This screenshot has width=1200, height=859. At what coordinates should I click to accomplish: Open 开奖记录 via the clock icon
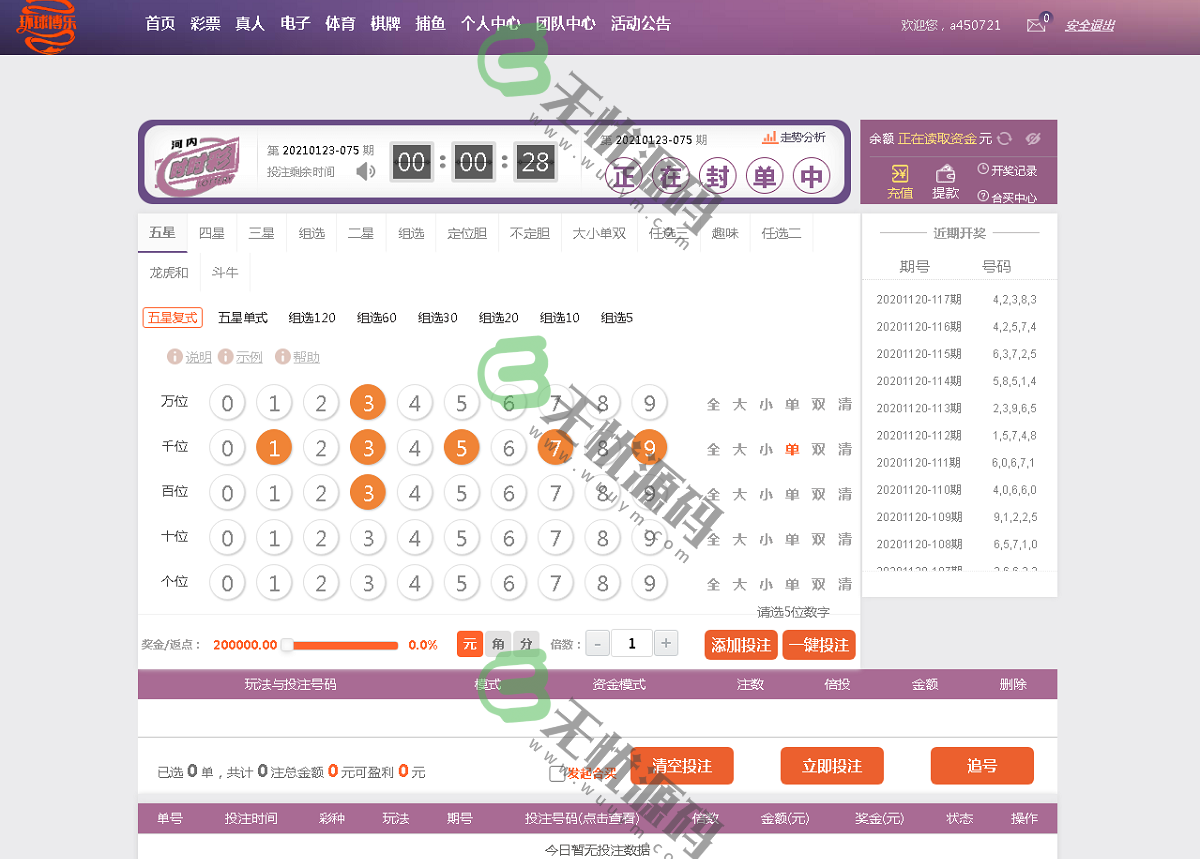[983, 168]
